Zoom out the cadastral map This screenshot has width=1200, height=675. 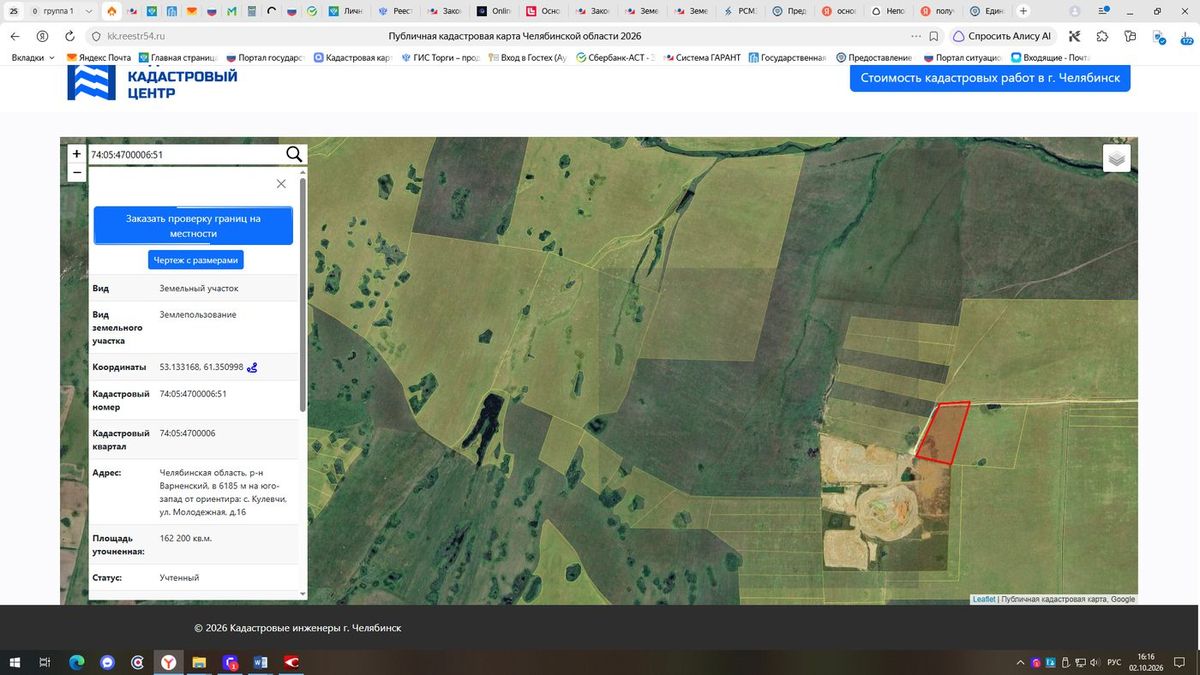coord(76,172)
